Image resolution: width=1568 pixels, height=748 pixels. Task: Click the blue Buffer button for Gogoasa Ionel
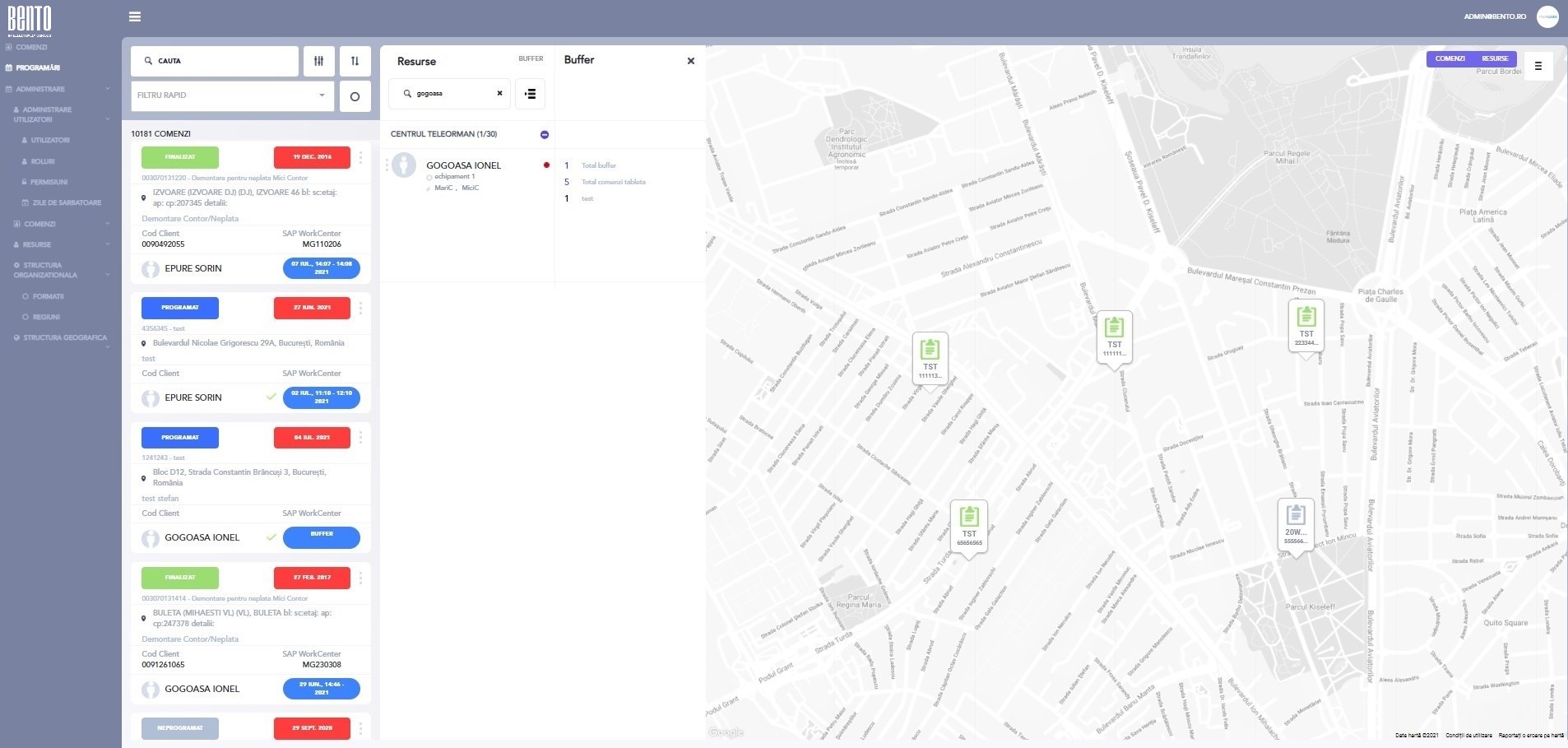click(322, 537)
